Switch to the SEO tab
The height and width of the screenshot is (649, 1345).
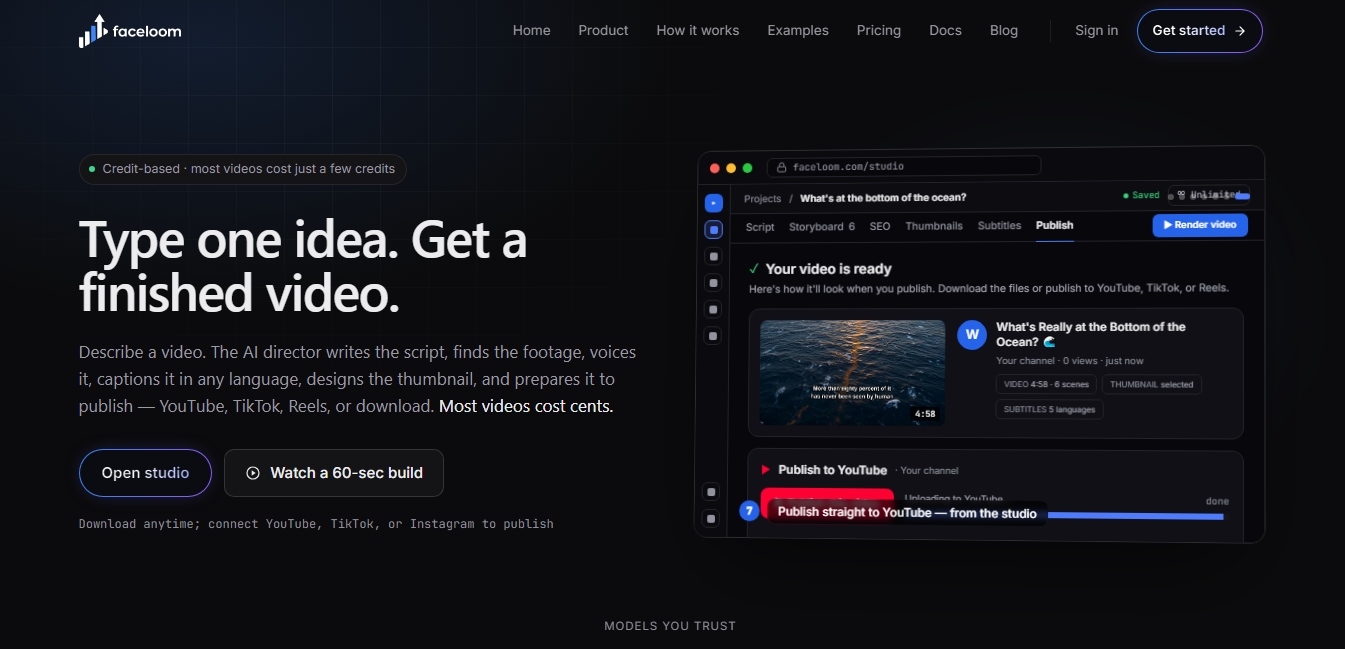tap(880, 226)
